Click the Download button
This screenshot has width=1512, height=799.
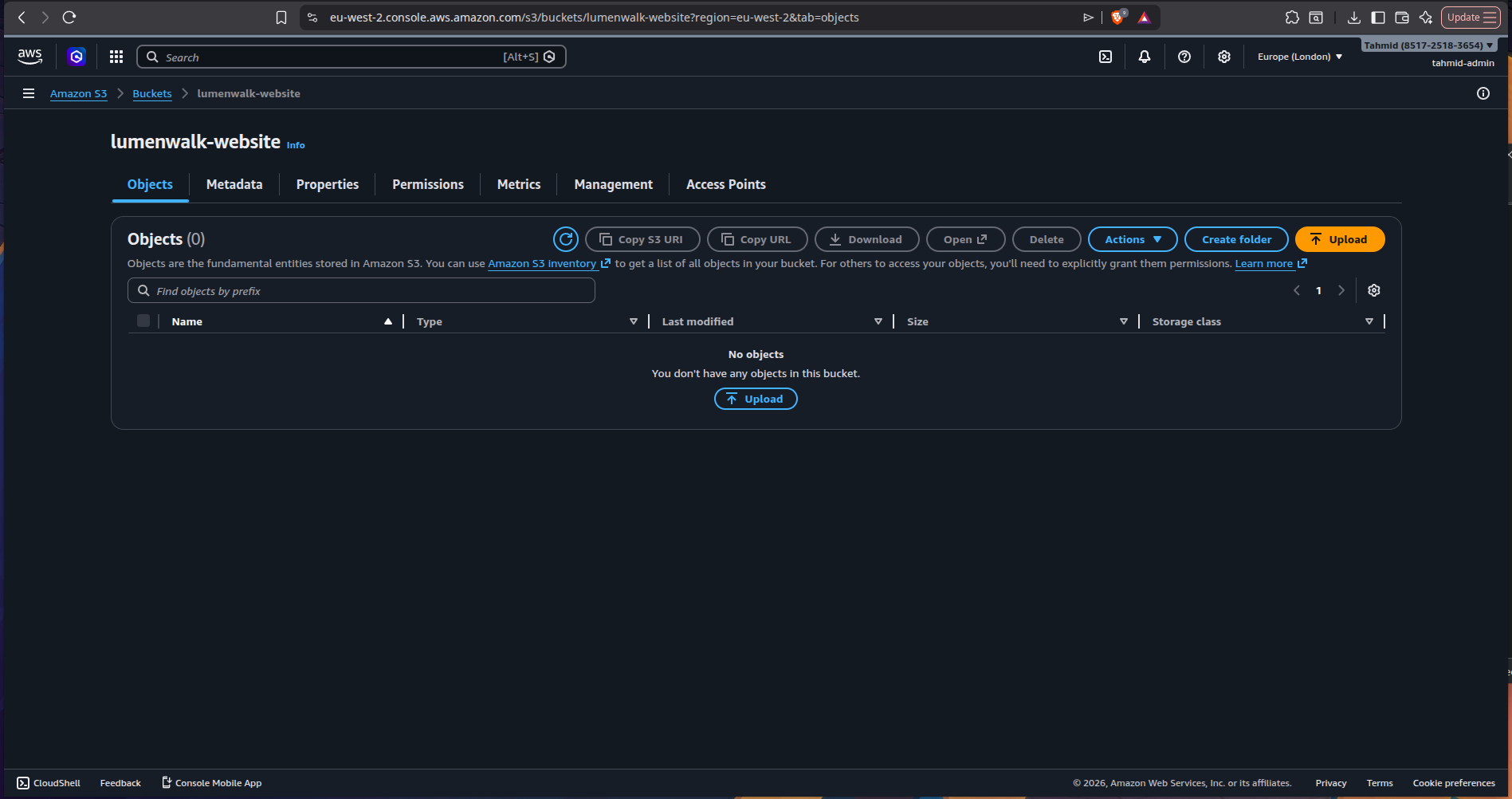click(x=866, y=239)
